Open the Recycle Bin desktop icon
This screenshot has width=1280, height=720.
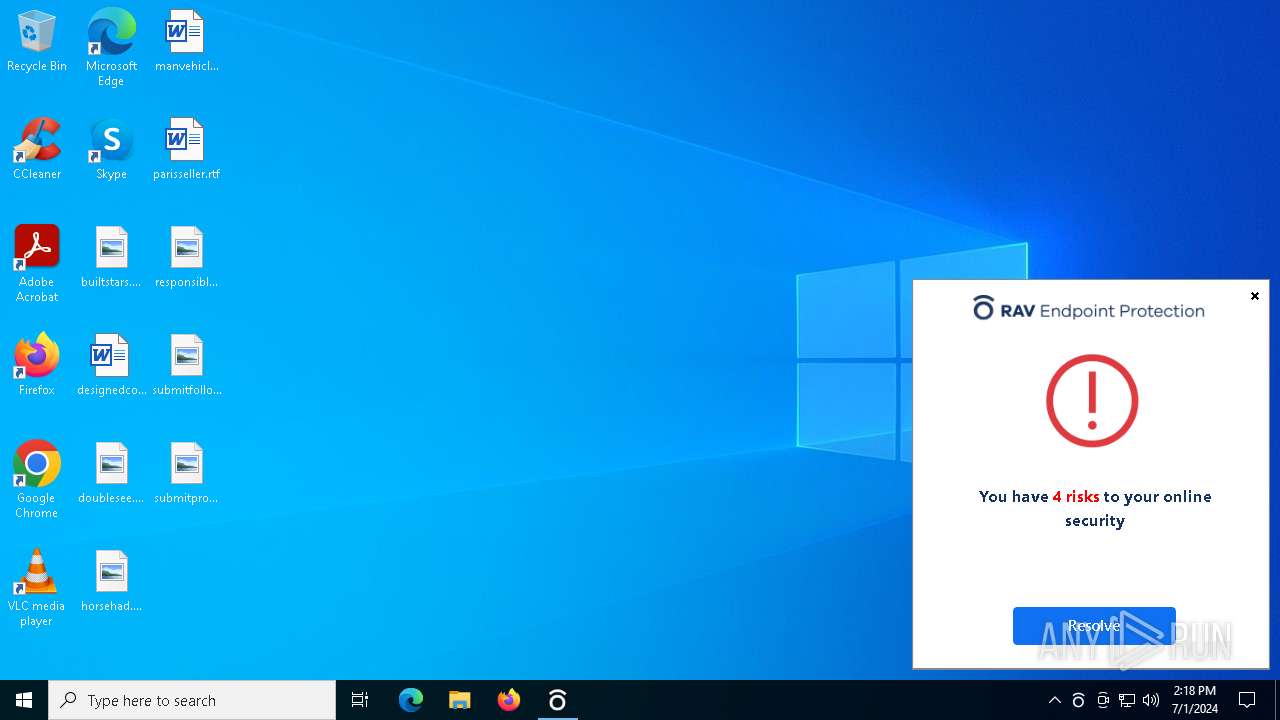37,42
